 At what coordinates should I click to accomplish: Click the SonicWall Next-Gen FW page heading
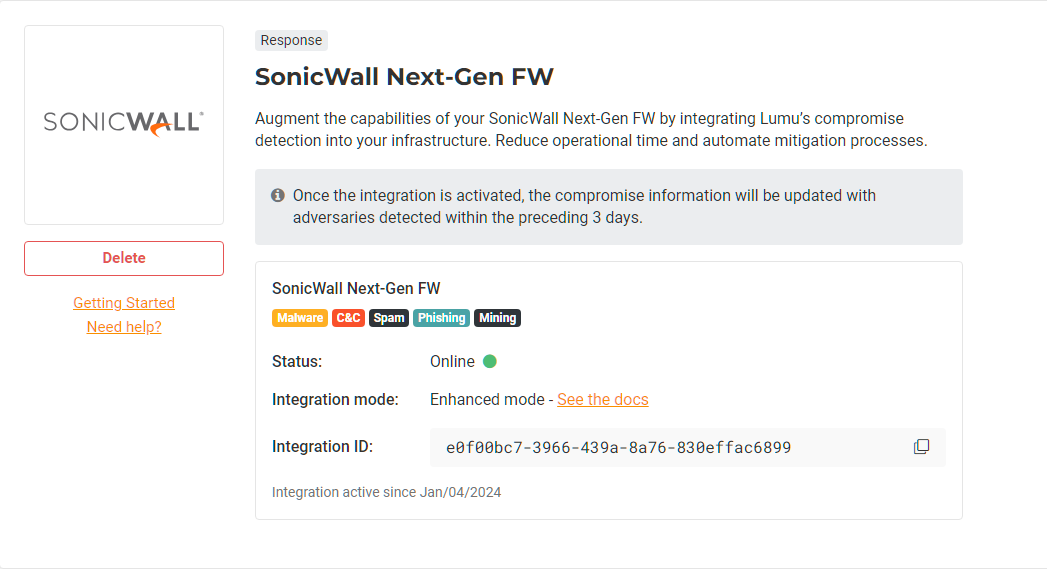tap(404, 77)
